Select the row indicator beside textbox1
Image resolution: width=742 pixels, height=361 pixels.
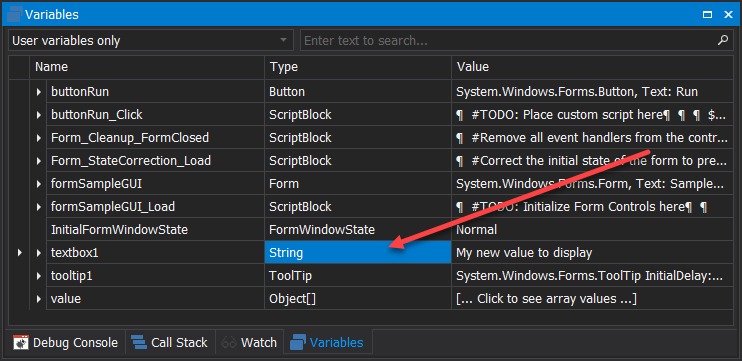[19, 253]
